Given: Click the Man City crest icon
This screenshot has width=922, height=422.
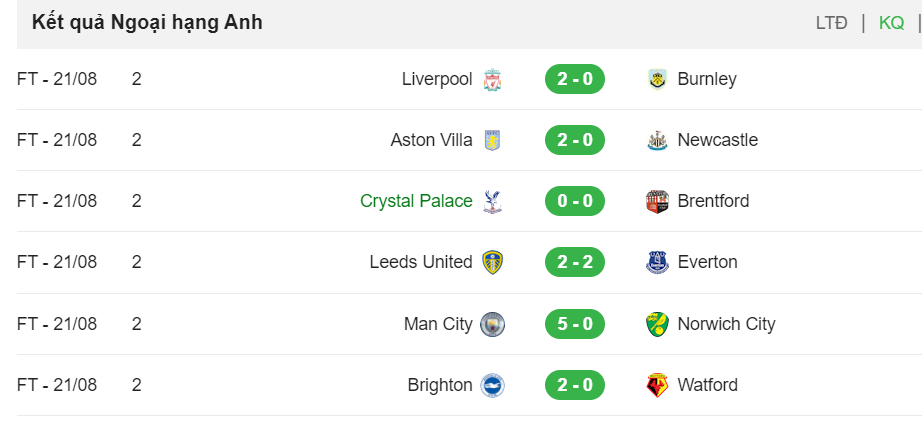Looking at the screenshot, I should (x=492, y=324).
